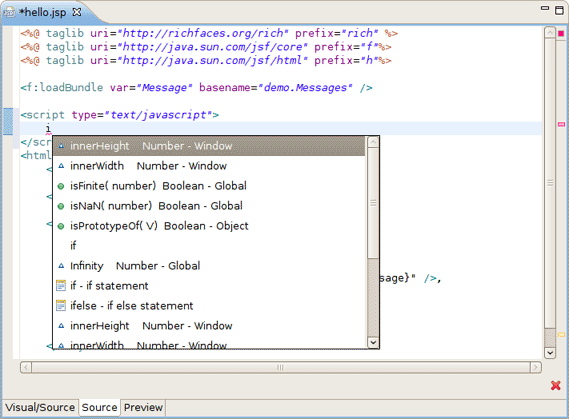
Task: Click the richfaces.org/rich taglib uri value
Action: click(x=203, y=33)
